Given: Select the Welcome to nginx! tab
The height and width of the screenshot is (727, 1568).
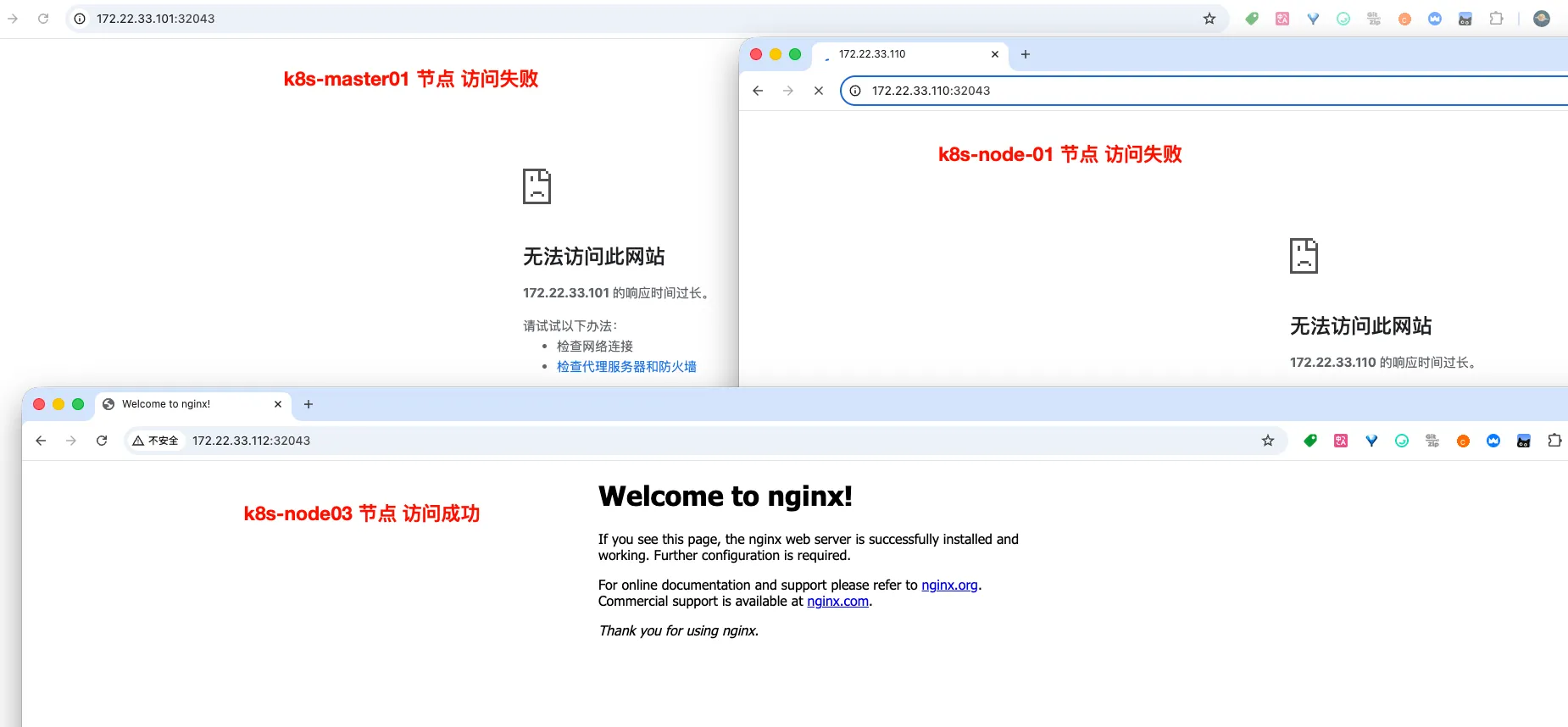Looking at the screenshot, I should tap(193, 404).
